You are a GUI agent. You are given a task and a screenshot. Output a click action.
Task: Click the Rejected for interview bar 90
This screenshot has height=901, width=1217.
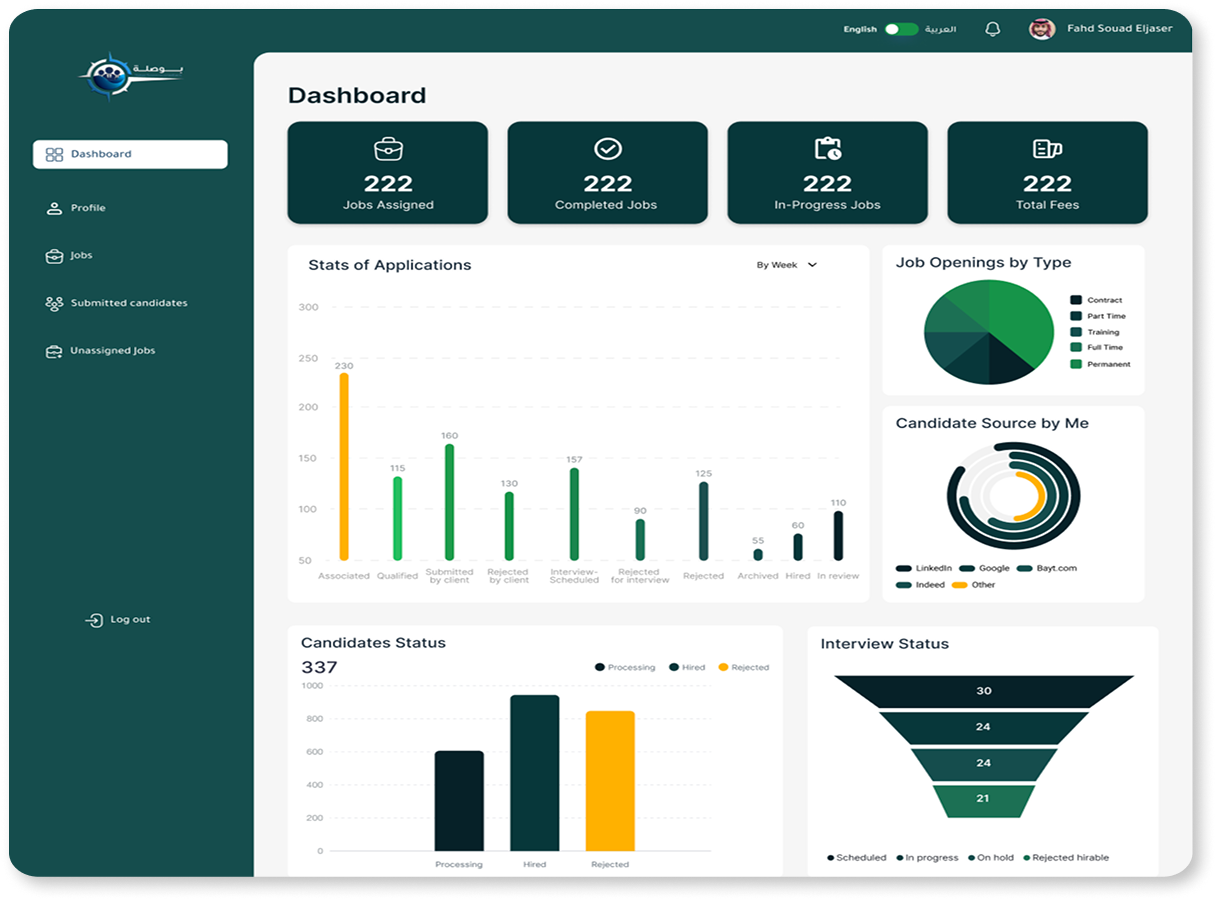[x=640, y=540]
